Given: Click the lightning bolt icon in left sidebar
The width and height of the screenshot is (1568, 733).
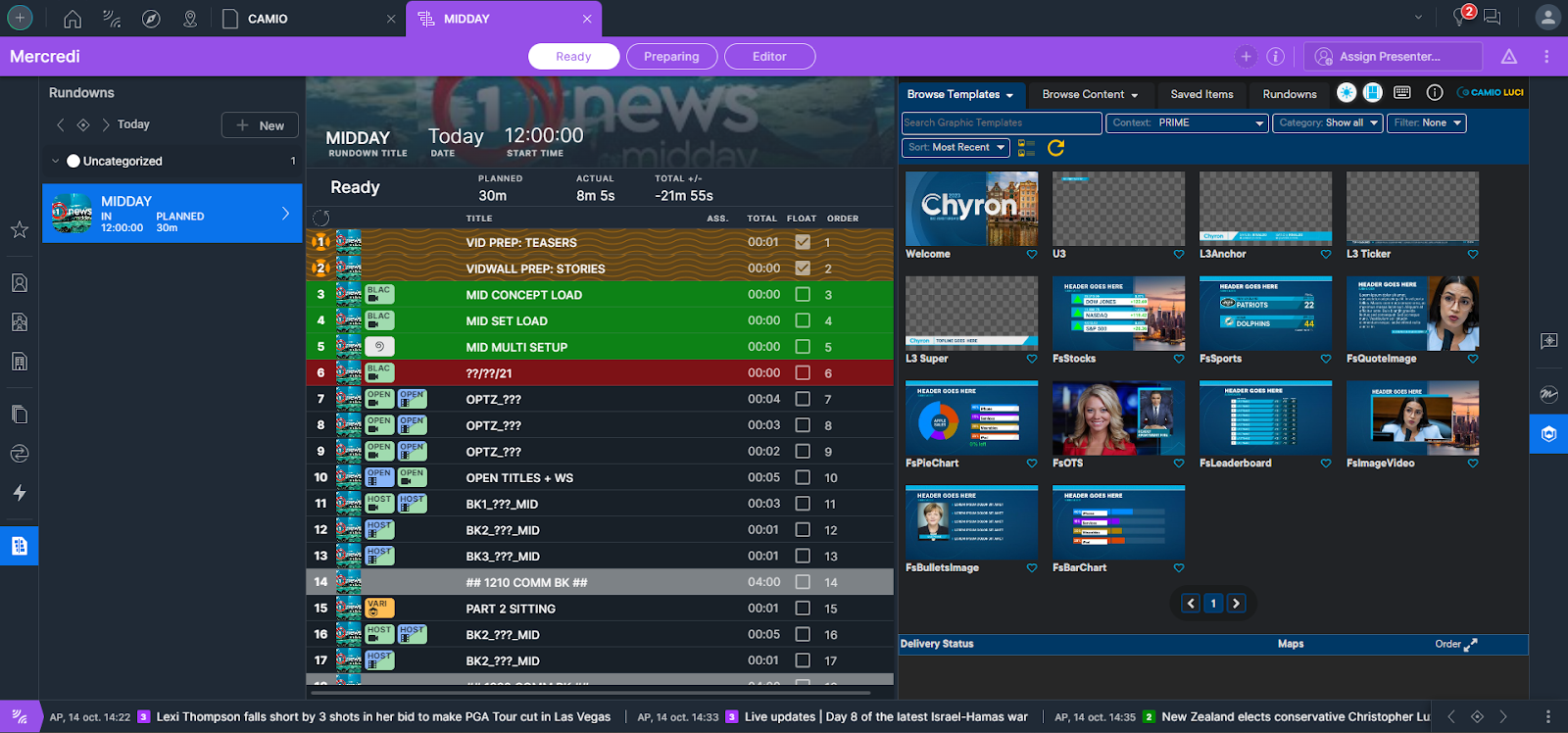Looking at the screenshot, I should tap(19, 493).
